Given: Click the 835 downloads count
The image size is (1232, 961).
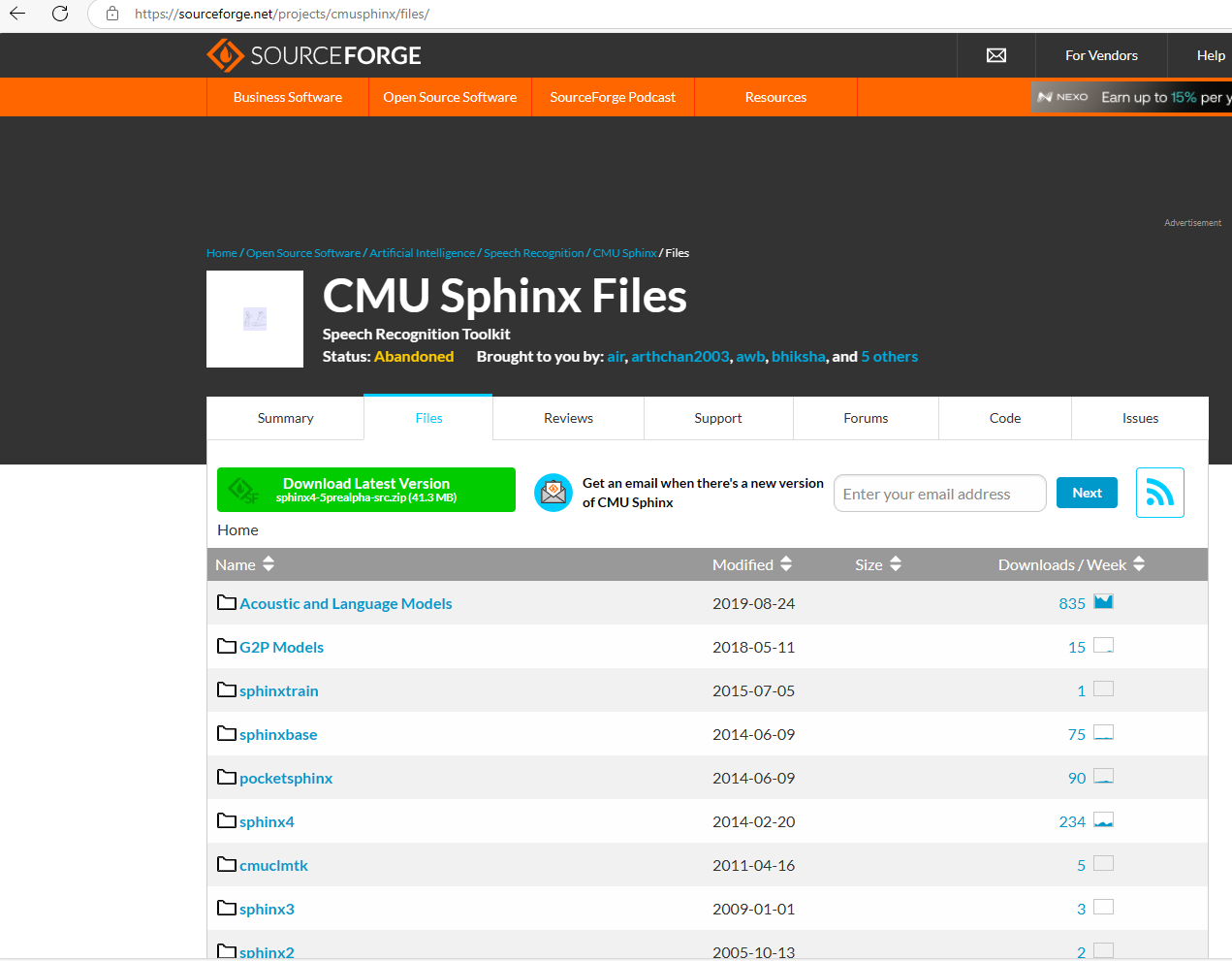Looking at the screenshot, I should click(1072, 603).
